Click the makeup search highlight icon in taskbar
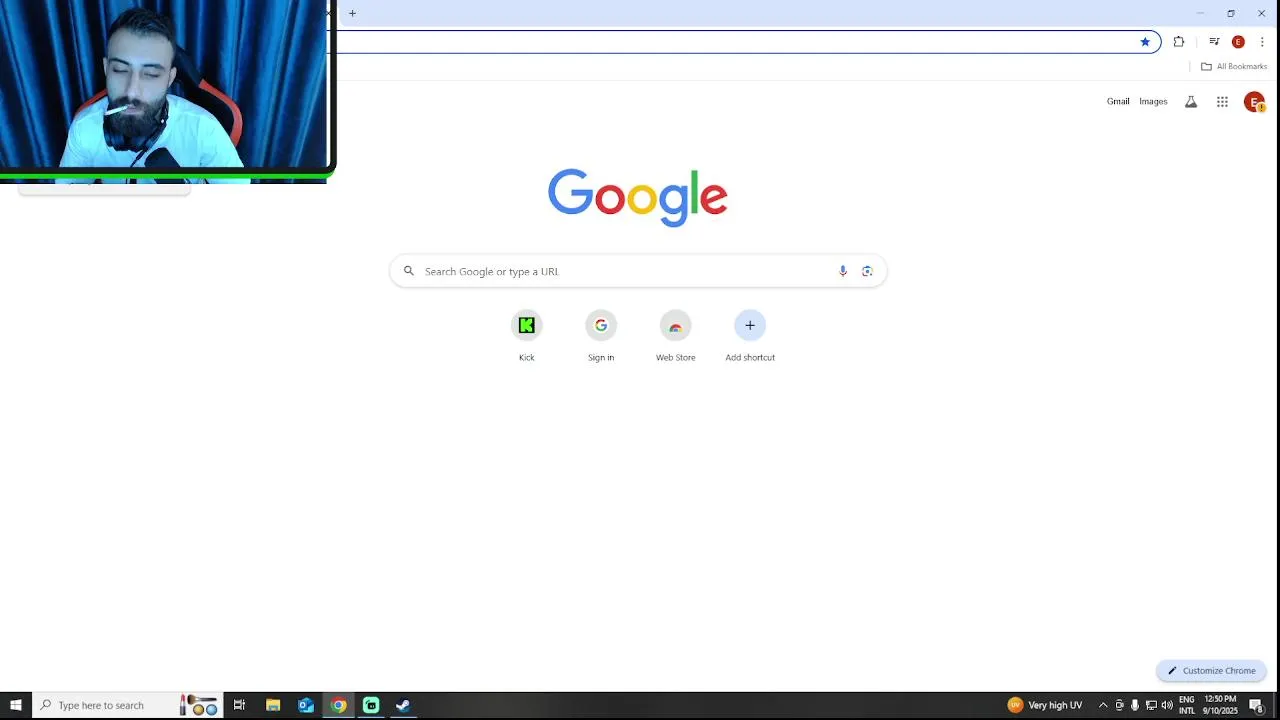 coord(198,705)
